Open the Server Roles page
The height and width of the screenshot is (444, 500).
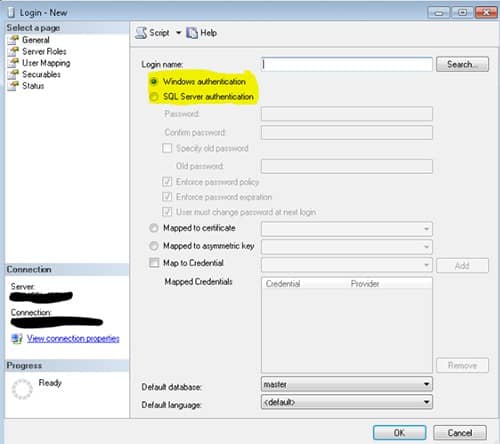click(44, 51)
